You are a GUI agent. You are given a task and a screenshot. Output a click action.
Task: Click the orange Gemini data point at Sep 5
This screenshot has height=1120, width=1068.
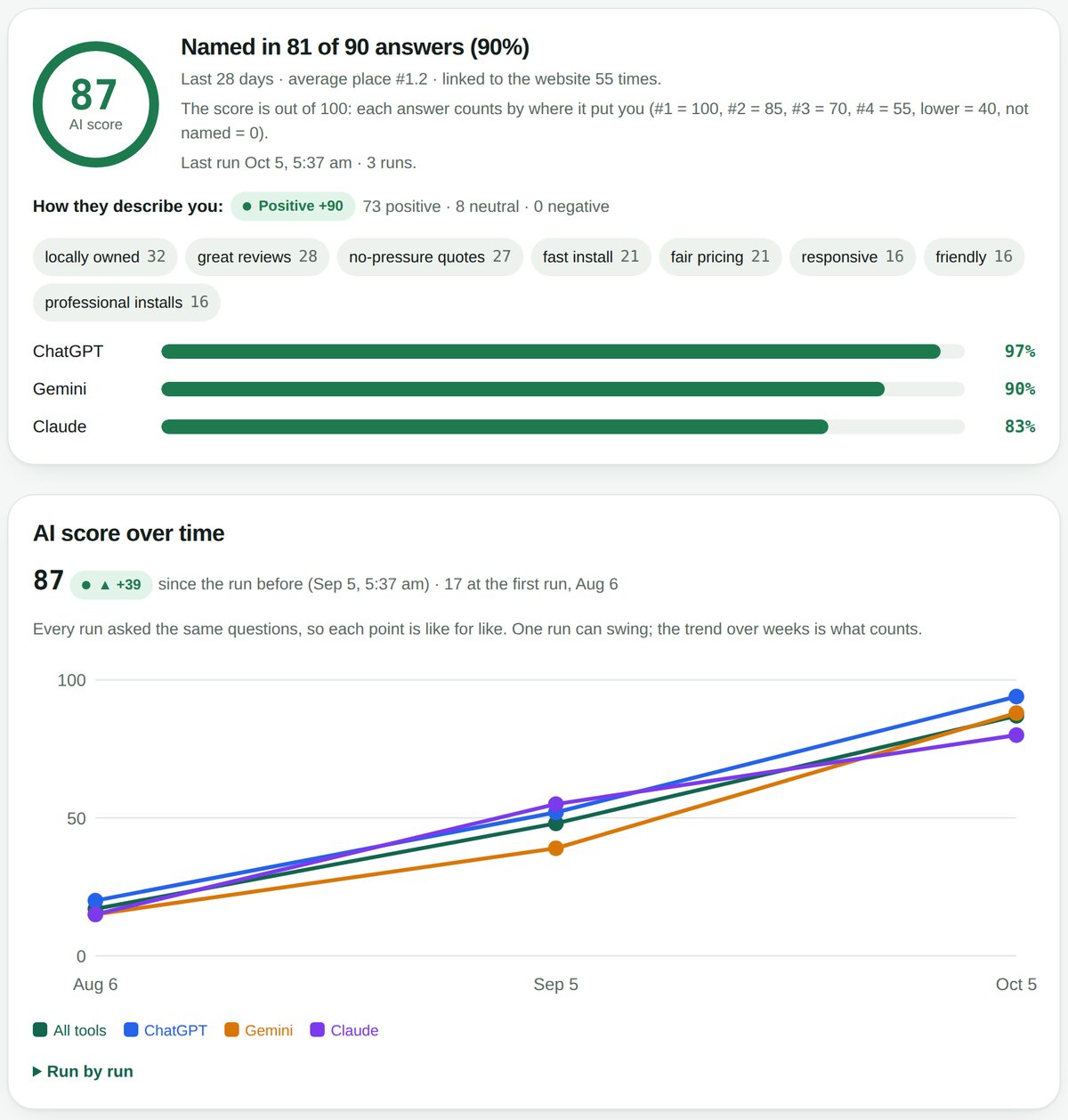pos(556,848)
